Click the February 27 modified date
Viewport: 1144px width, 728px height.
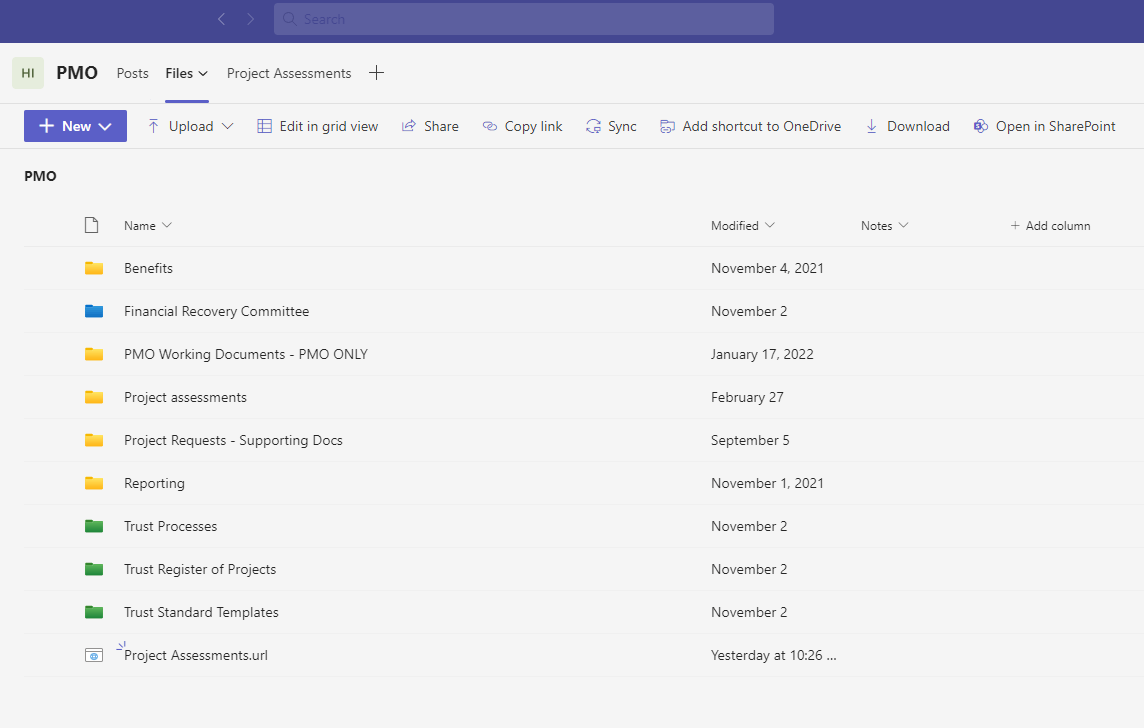pos(747,397)
